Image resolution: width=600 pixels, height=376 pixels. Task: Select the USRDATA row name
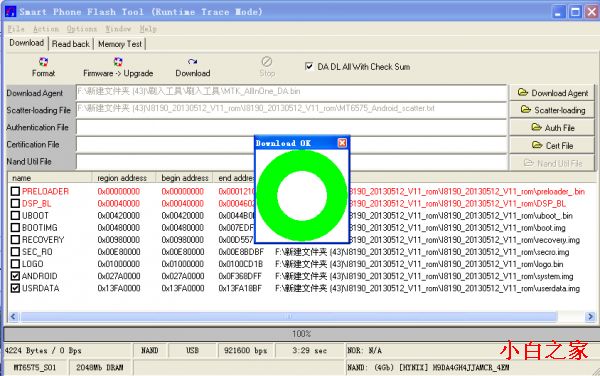(41, 288)
